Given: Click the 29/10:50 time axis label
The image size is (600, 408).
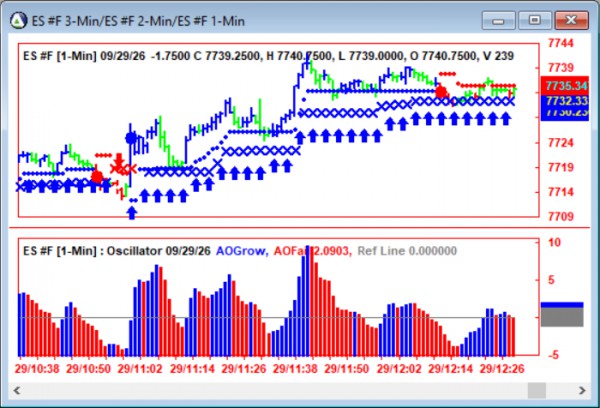Looking at the screenshot, I should (88, 369).
